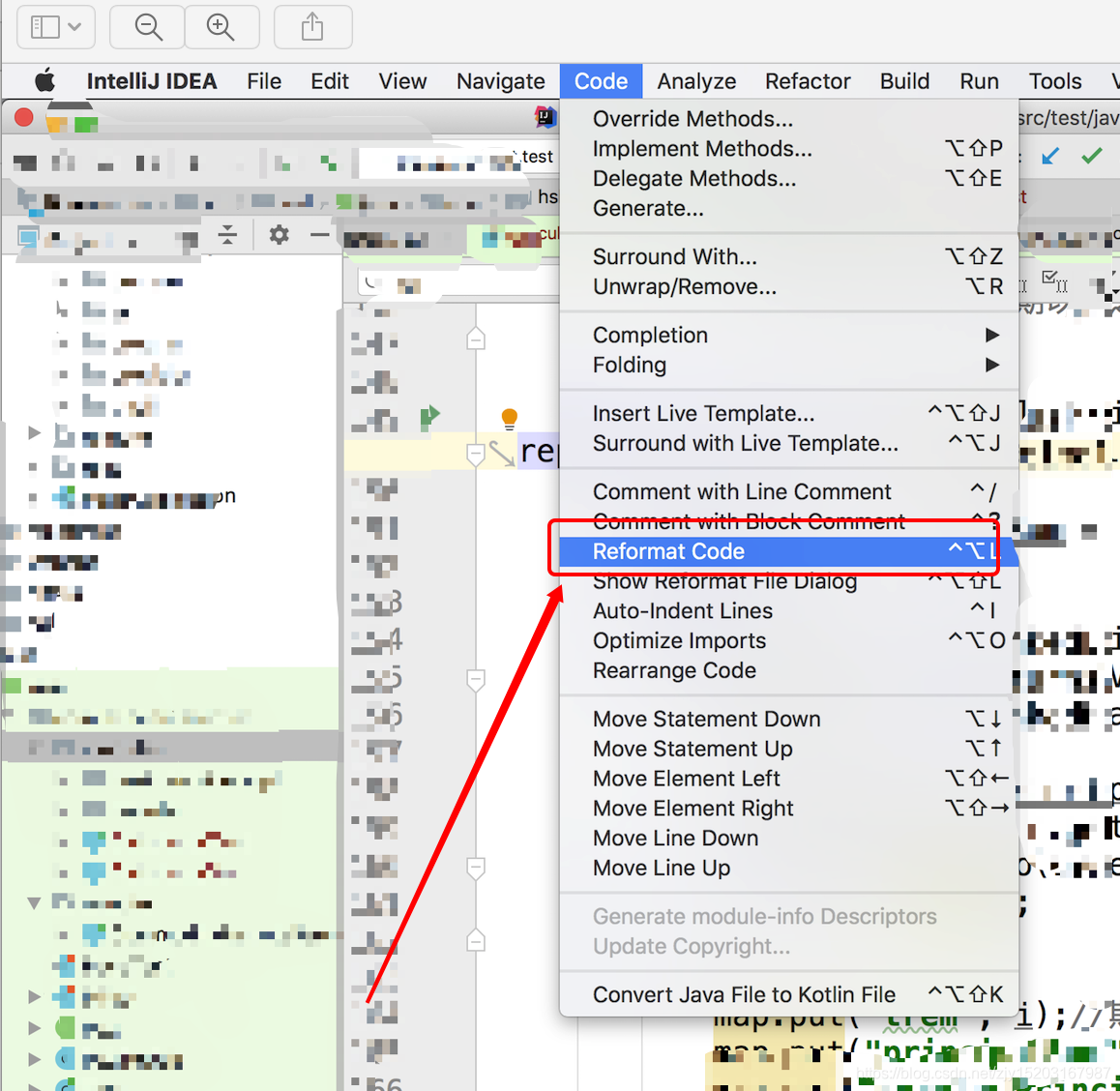Click the share export icon

point(312,27)
